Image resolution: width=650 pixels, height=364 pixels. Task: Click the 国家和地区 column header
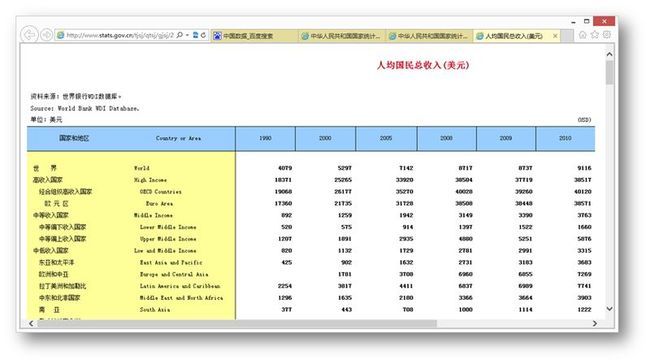74,138
